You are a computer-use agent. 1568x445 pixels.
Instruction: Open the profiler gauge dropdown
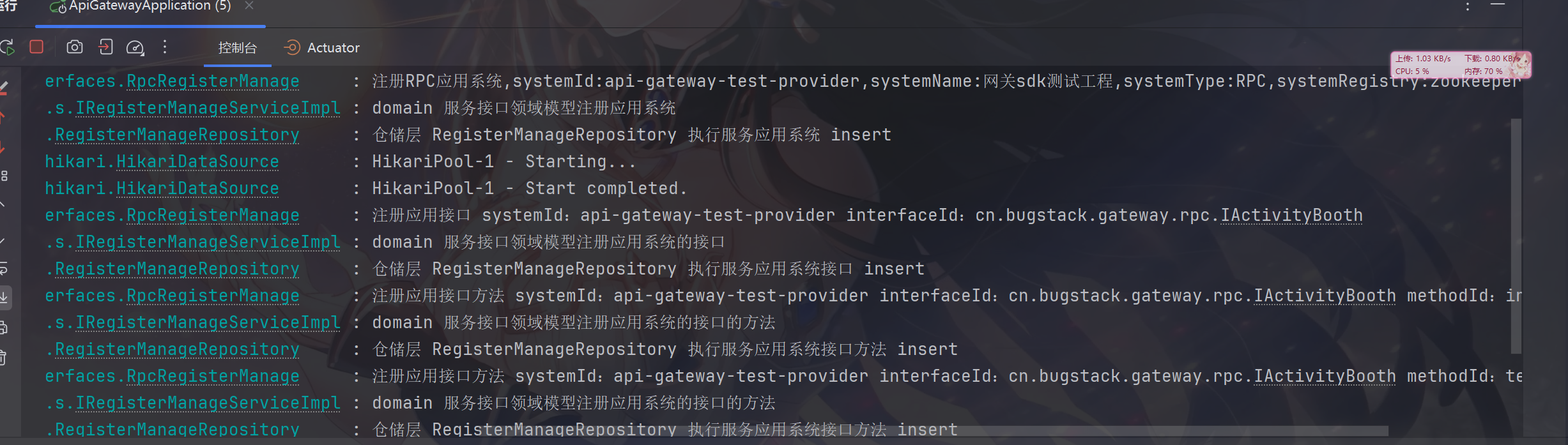coord(135,47)
